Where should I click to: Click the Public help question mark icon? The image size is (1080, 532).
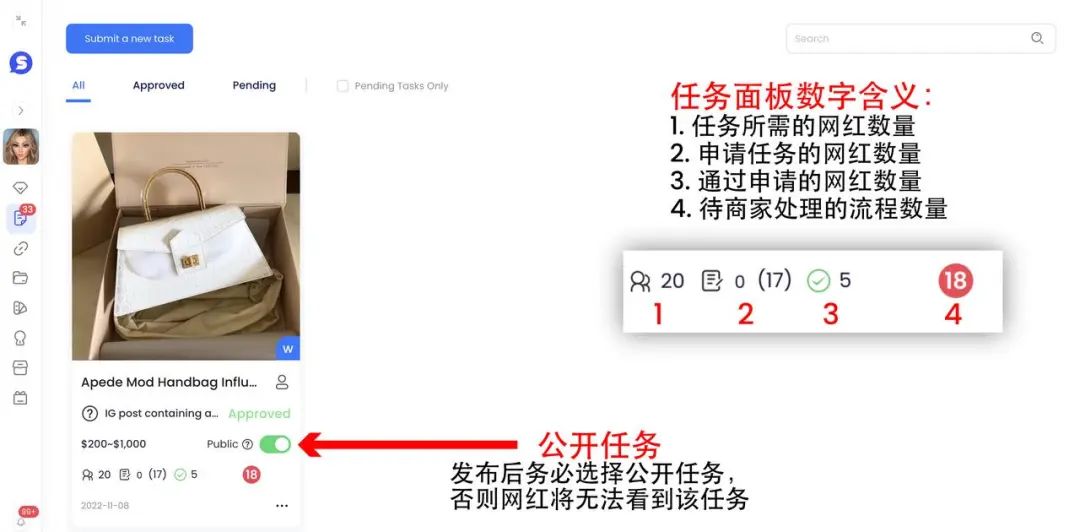click(x=247, y=444)
